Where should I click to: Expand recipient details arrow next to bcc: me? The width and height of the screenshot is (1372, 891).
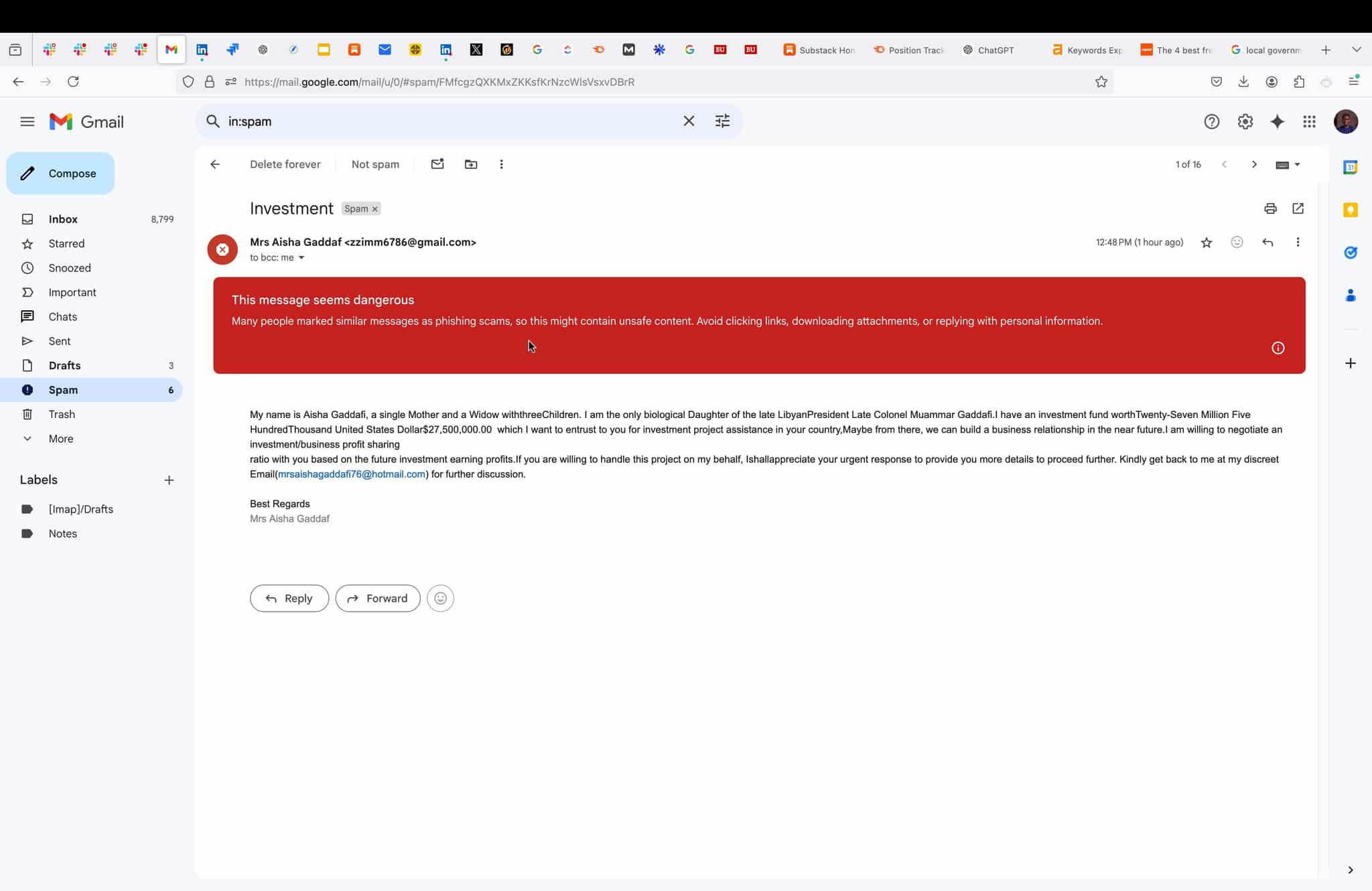301,258
